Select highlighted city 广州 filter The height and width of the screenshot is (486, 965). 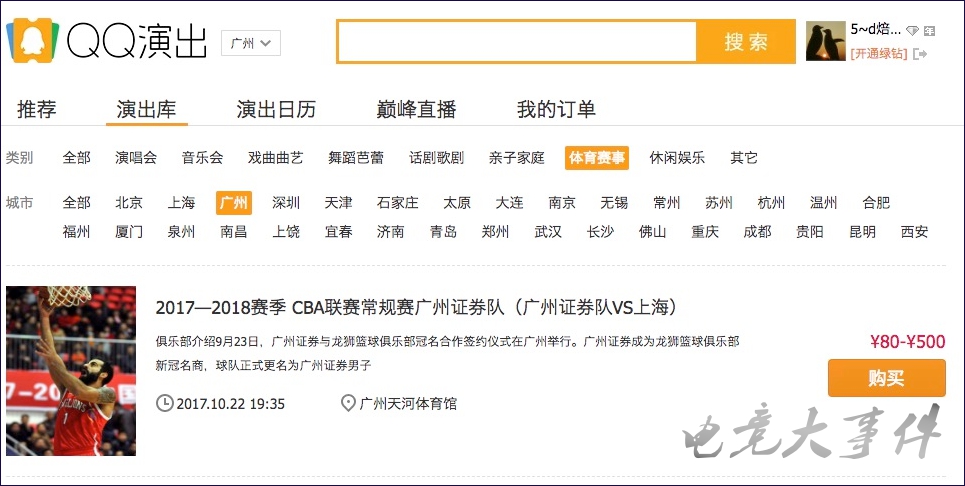(x=234, y=202)
